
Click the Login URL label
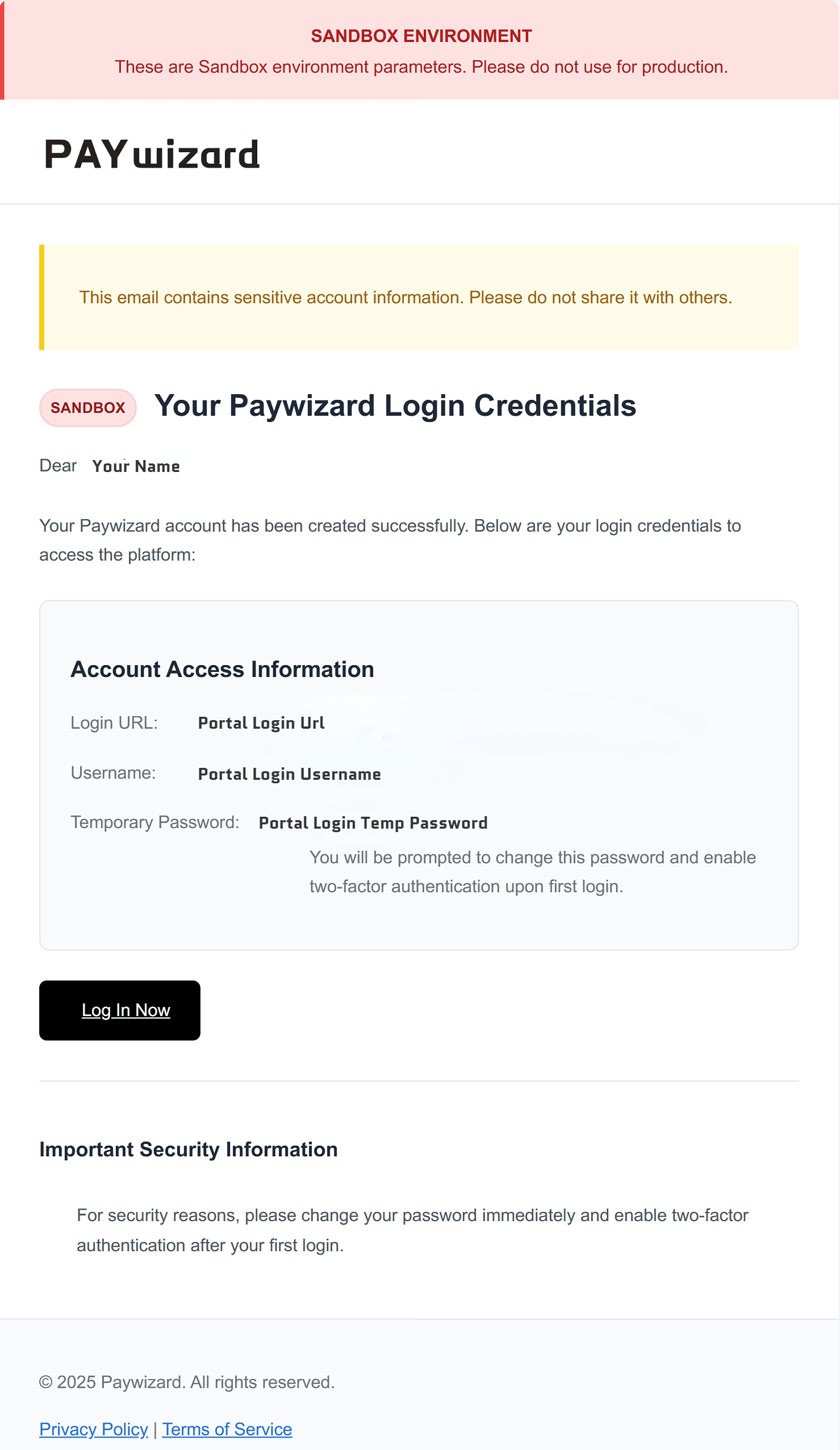click(114, 722)
